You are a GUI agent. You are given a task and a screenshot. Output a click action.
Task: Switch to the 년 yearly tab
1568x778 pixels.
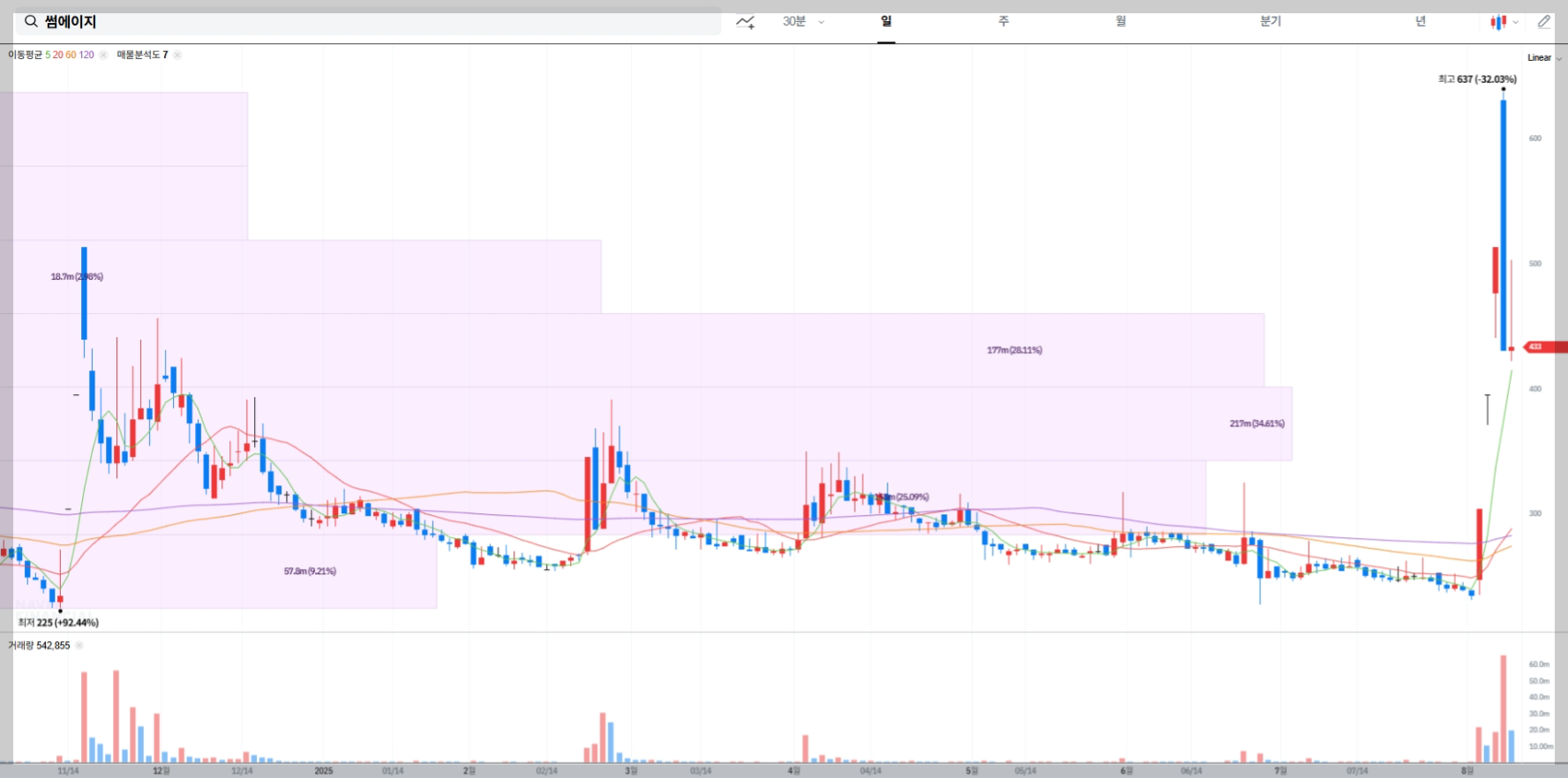(x=1421, y=21)
